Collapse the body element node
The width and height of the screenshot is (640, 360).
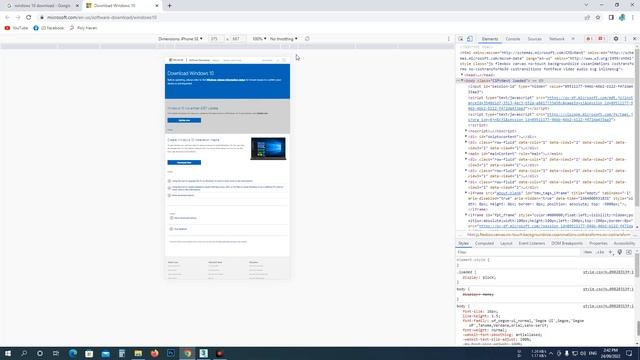[462, 80]
